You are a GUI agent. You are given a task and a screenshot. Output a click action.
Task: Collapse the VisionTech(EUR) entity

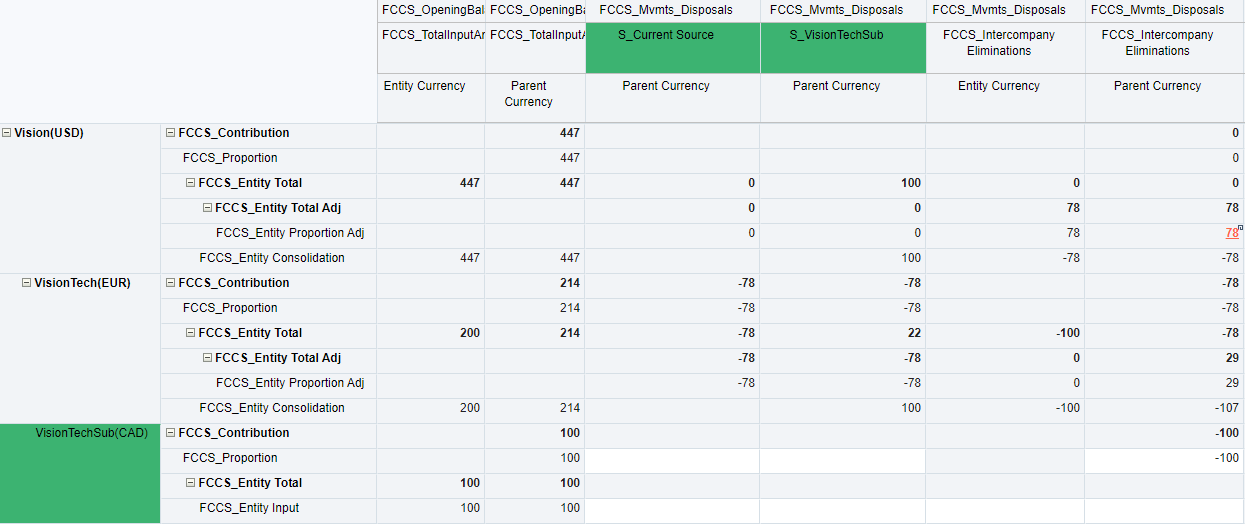pos(27,283)
